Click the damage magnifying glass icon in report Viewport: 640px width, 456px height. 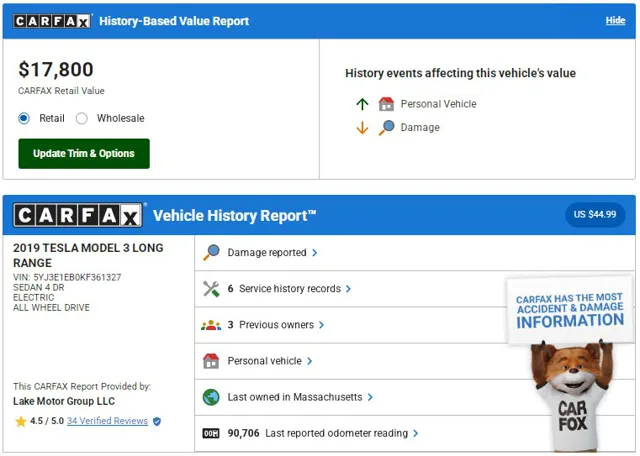pyautogui.click(x=211, y=253)
